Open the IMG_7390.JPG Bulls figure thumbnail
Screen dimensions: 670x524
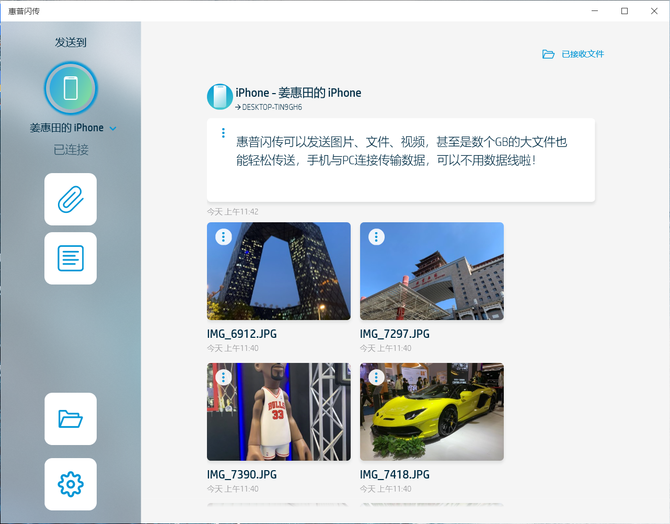pos(279,412)
